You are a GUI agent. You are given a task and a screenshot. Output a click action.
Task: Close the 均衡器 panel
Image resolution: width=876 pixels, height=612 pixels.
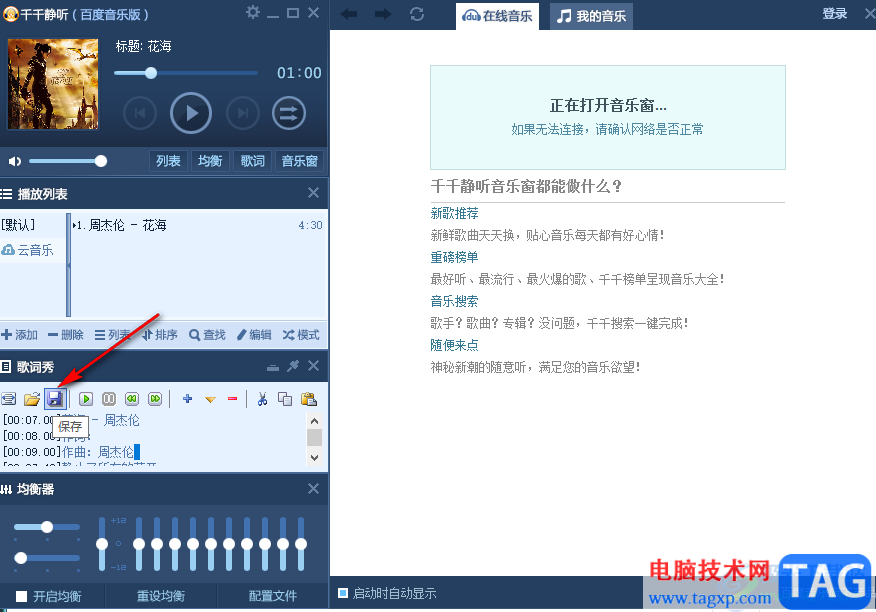click(x=313, y=488)
